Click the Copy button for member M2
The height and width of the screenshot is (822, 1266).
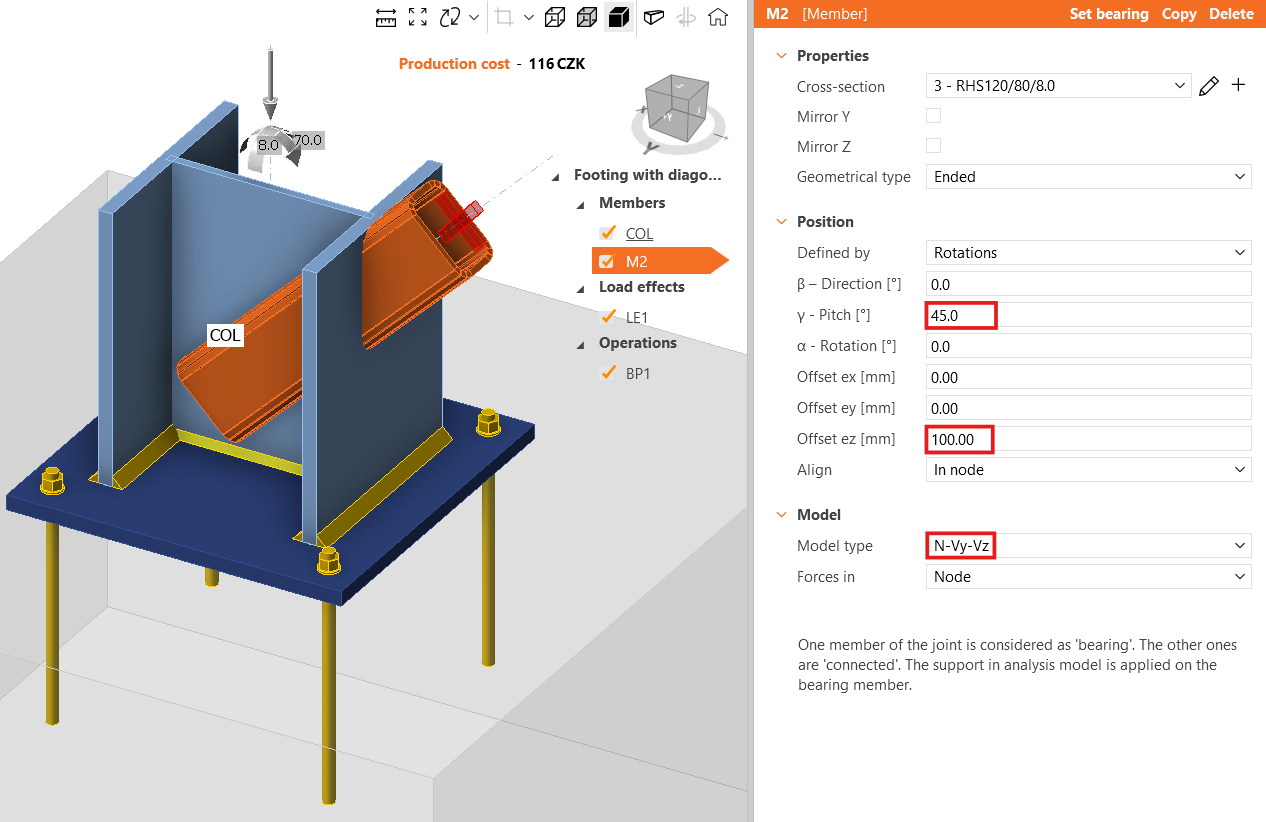(1178, 14)
